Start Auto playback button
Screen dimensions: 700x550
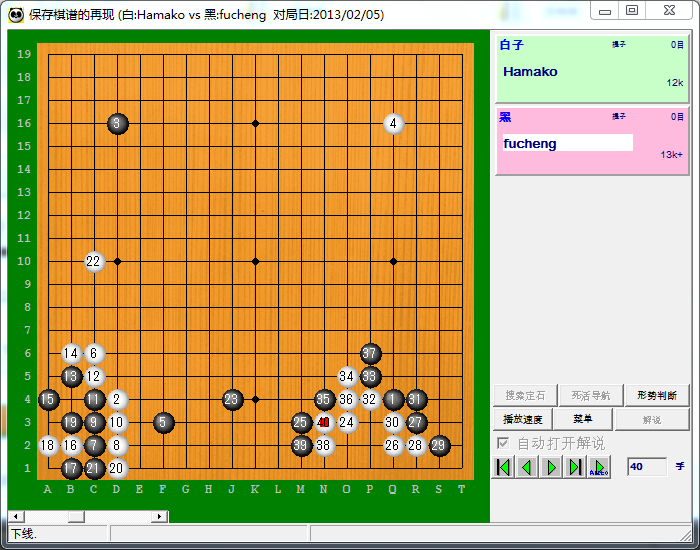[599, 467]
